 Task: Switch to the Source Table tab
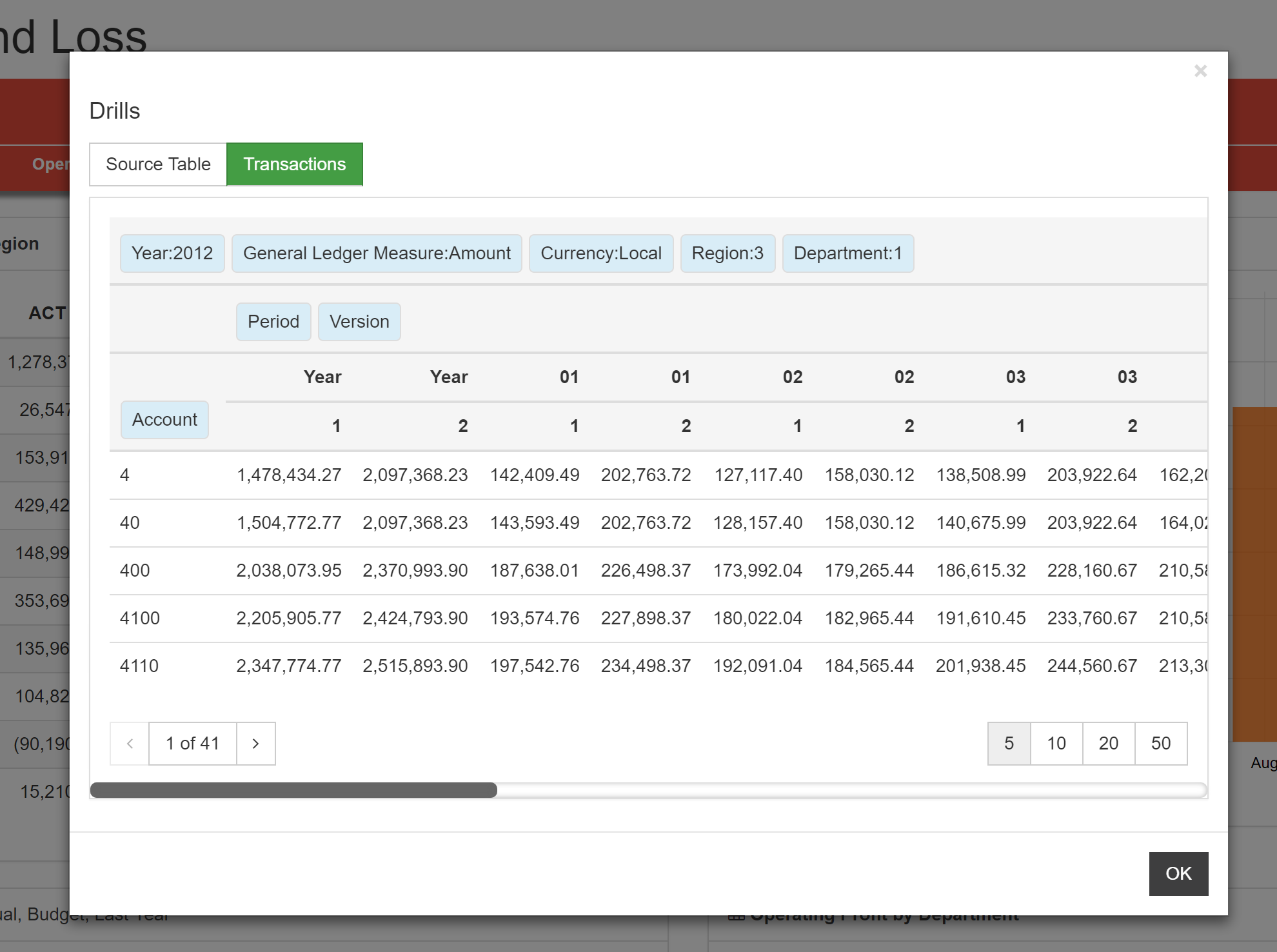click(157, 164)
